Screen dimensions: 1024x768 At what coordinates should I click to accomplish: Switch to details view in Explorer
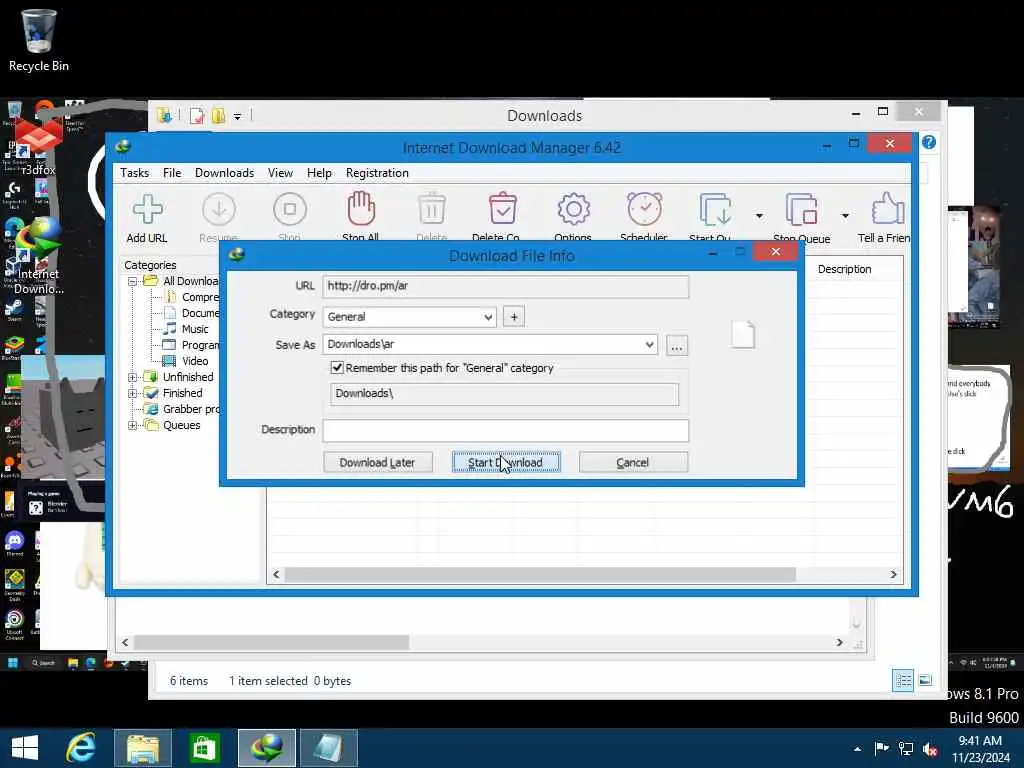(x=903, y=680)
